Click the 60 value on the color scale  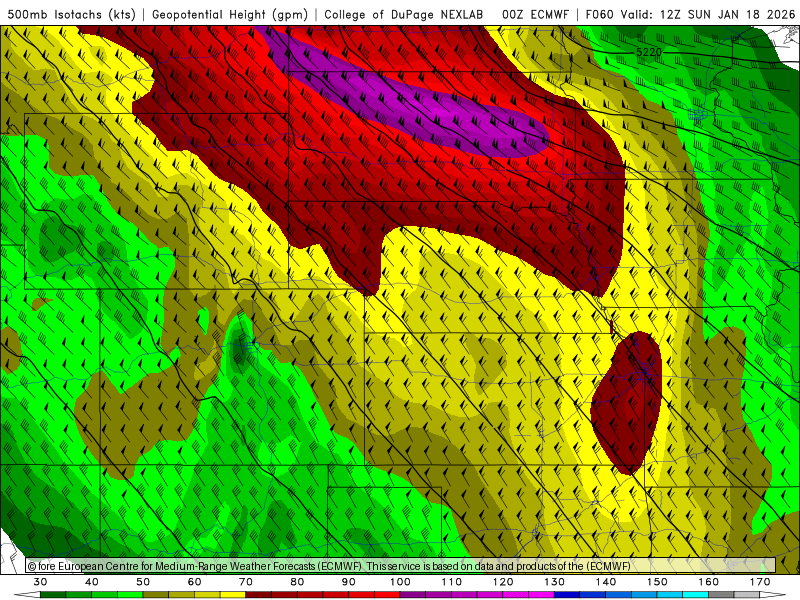tap(194, 582)
